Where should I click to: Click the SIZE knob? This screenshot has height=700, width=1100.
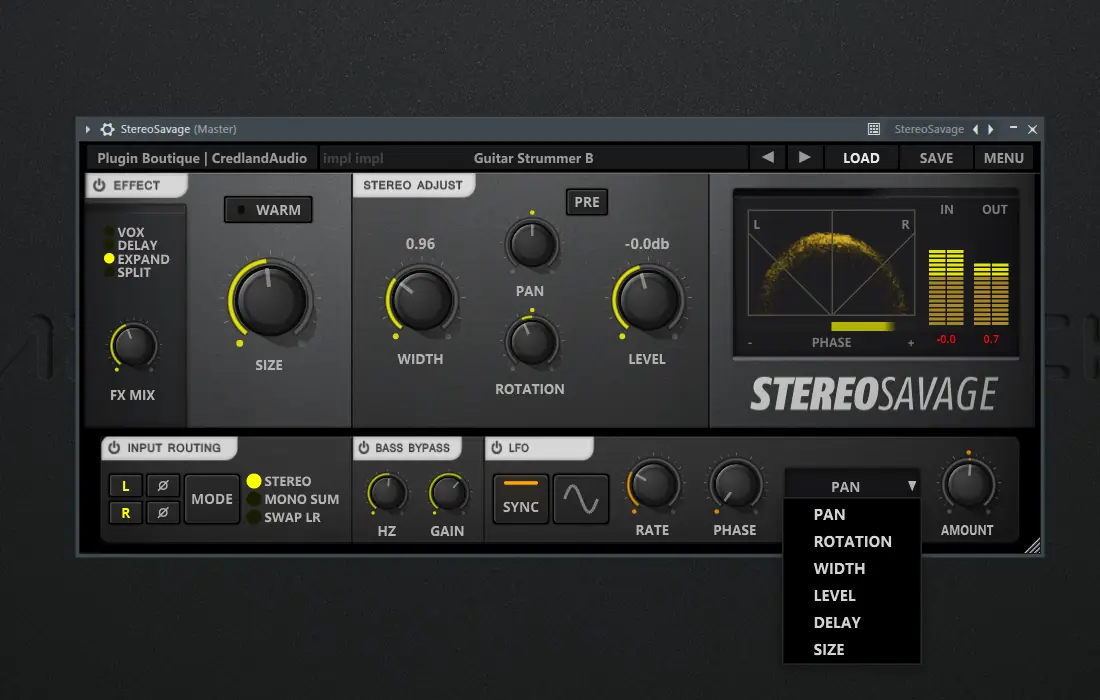point(271,301)
